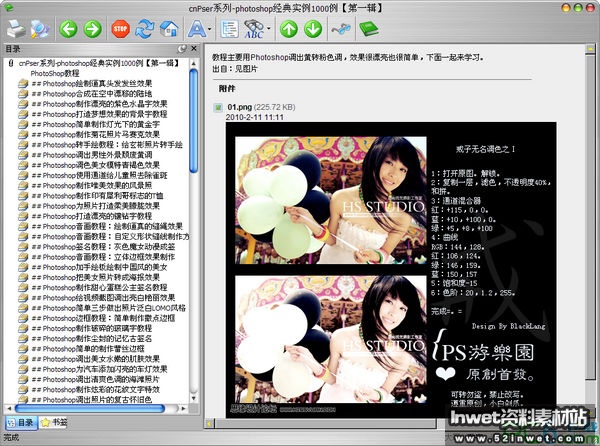Open the topic Photoshop合成在空中漂移的陆地
The image size is (600, 446).
pyautogui.click(x=92, y=94)
